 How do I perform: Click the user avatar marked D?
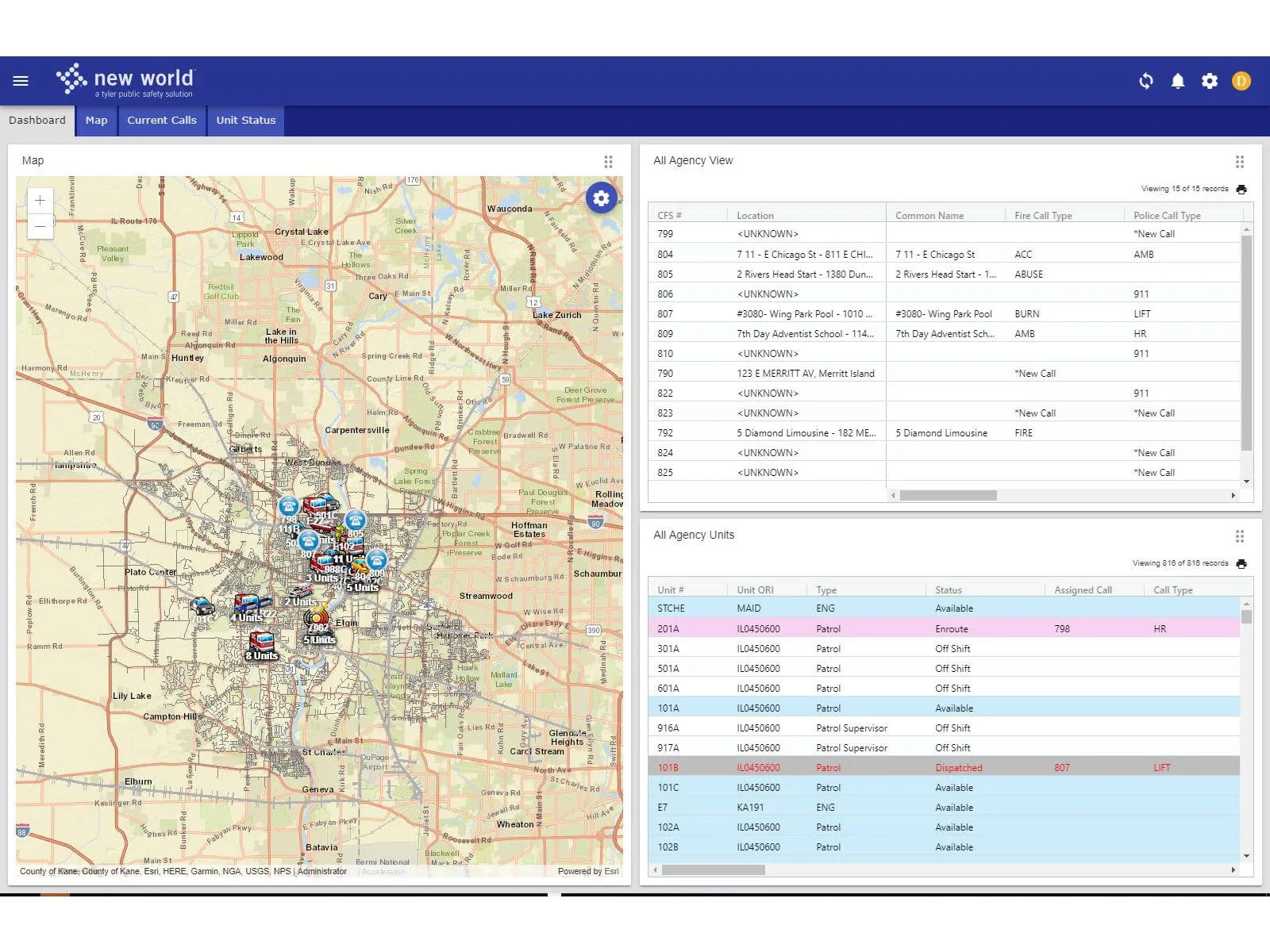click(1241, 80)
